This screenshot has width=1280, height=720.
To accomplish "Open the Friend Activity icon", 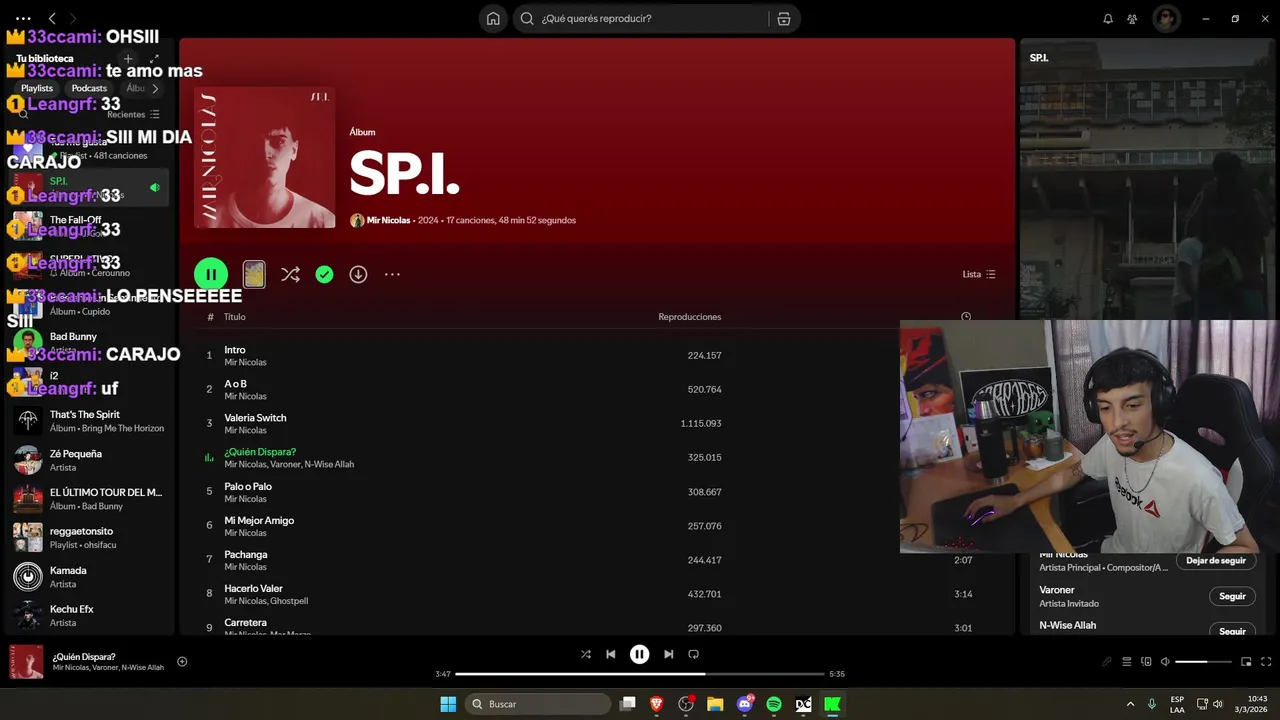I will click(x=1132, y=18).
